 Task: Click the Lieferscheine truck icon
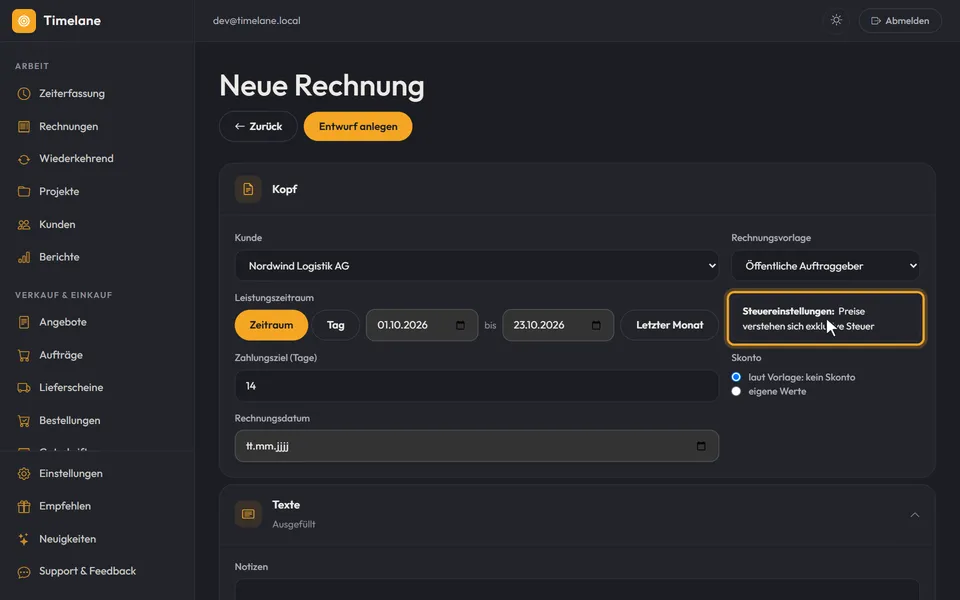click(x=24, y=388)
